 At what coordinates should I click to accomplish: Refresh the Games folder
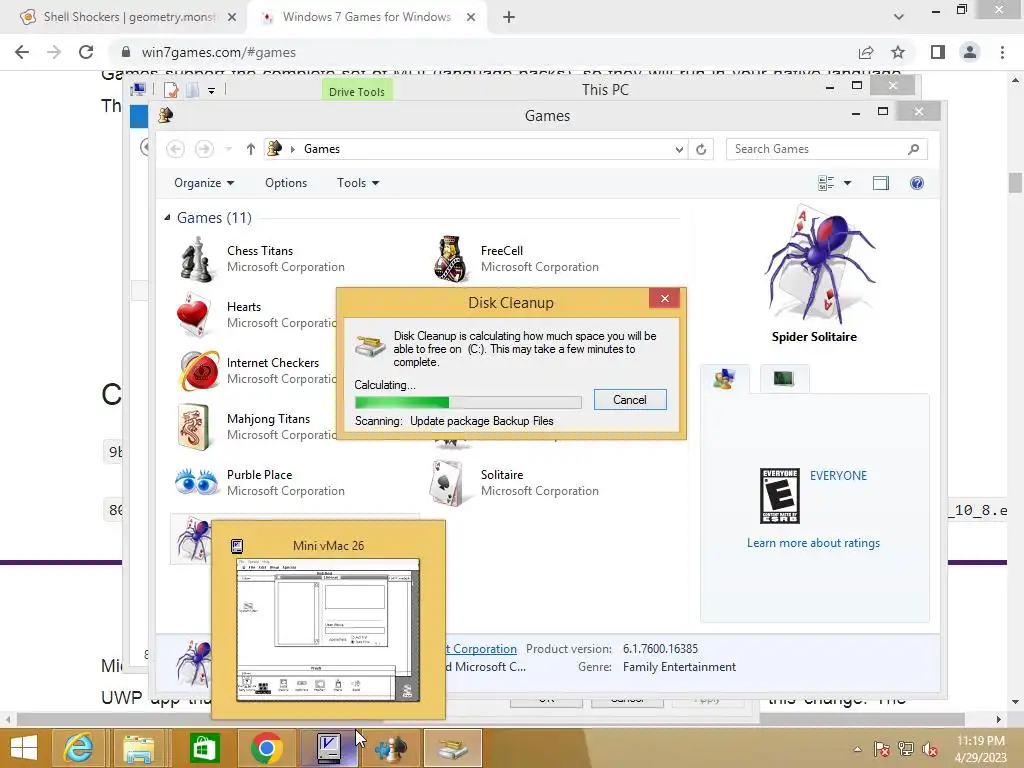701,149
